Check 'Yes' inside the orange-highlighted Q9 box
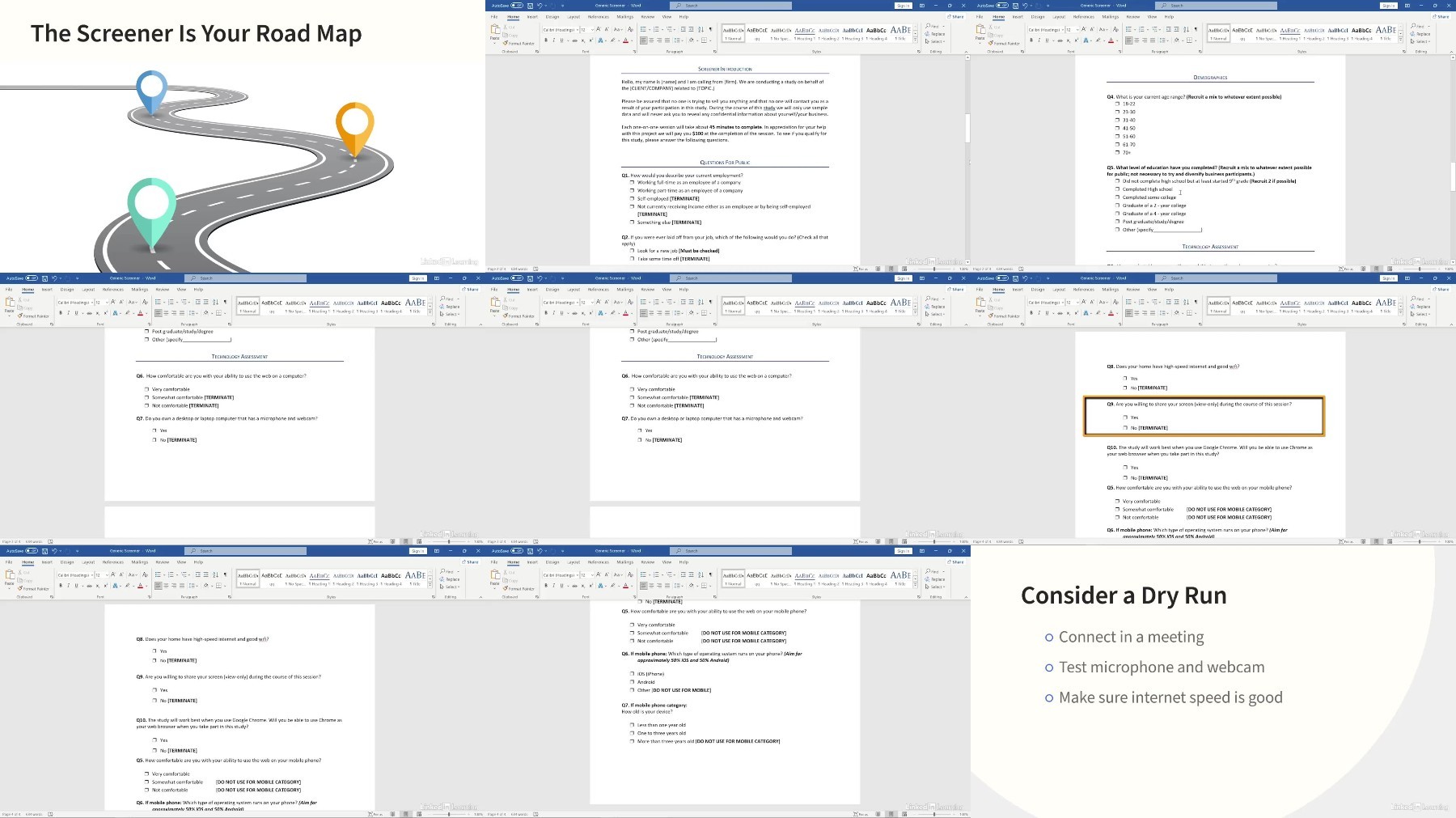 1125,417
